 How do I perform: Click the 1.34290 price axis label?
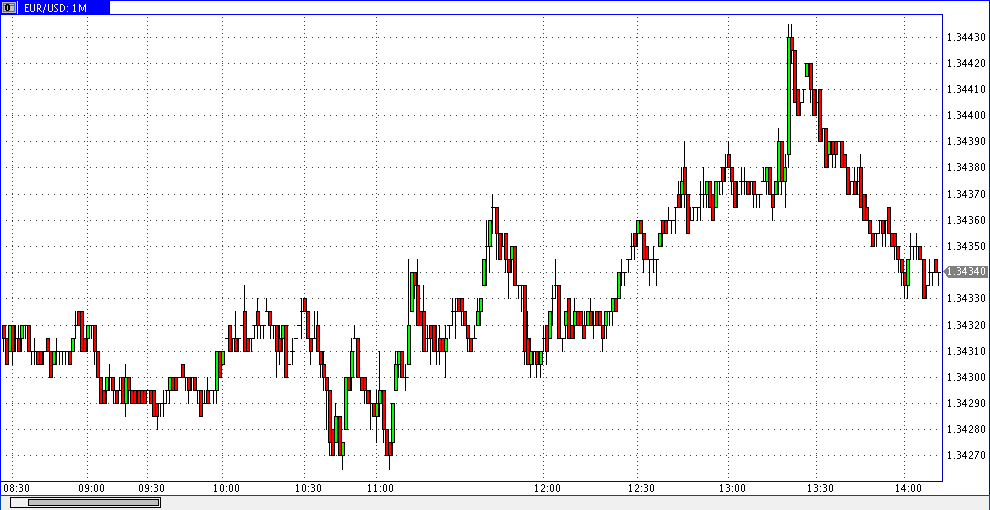coord(967,403)
